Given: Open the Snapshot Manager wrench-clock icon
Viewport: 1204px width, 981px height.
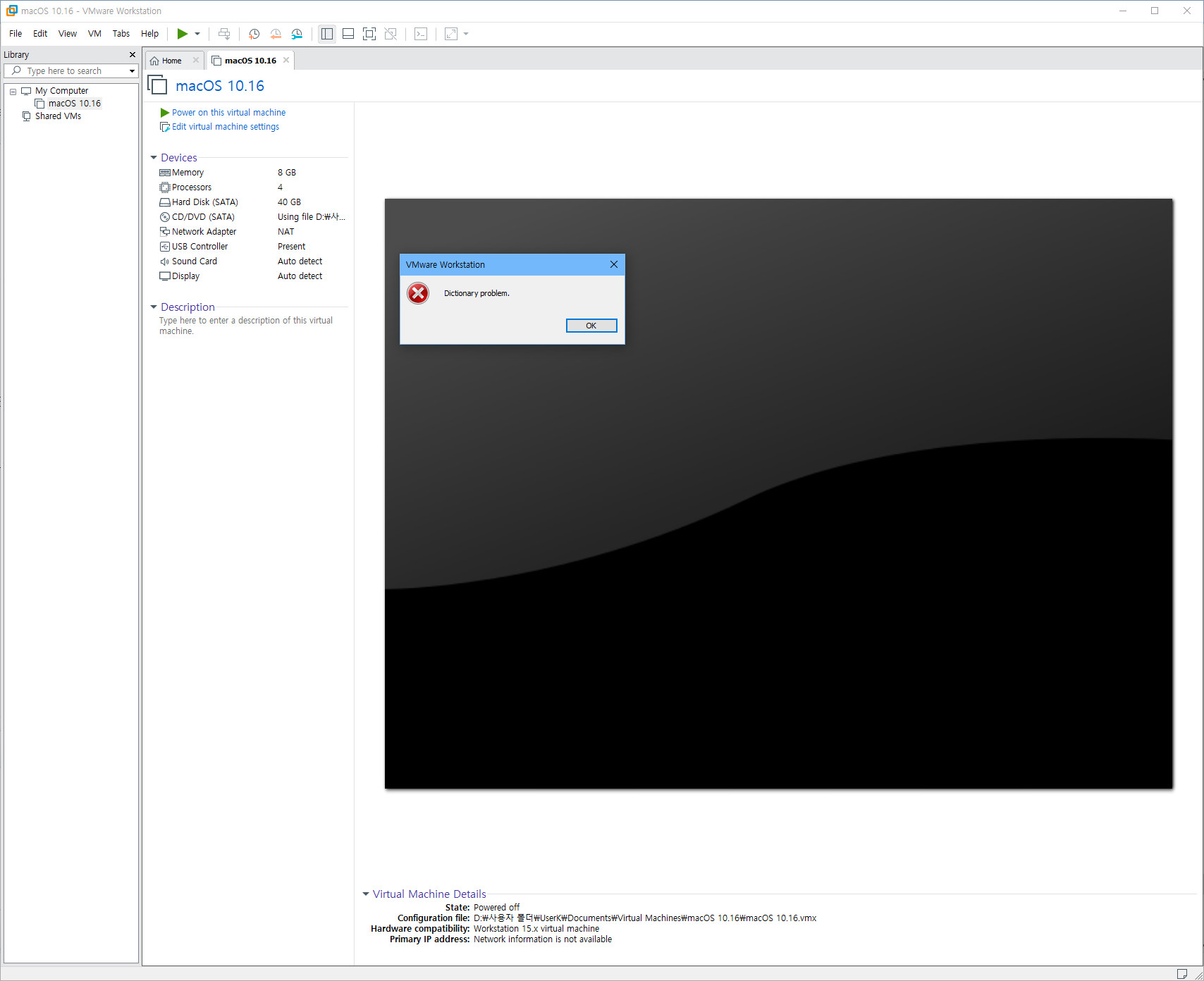Looking at the screenshot, I should tap(297, 34).
